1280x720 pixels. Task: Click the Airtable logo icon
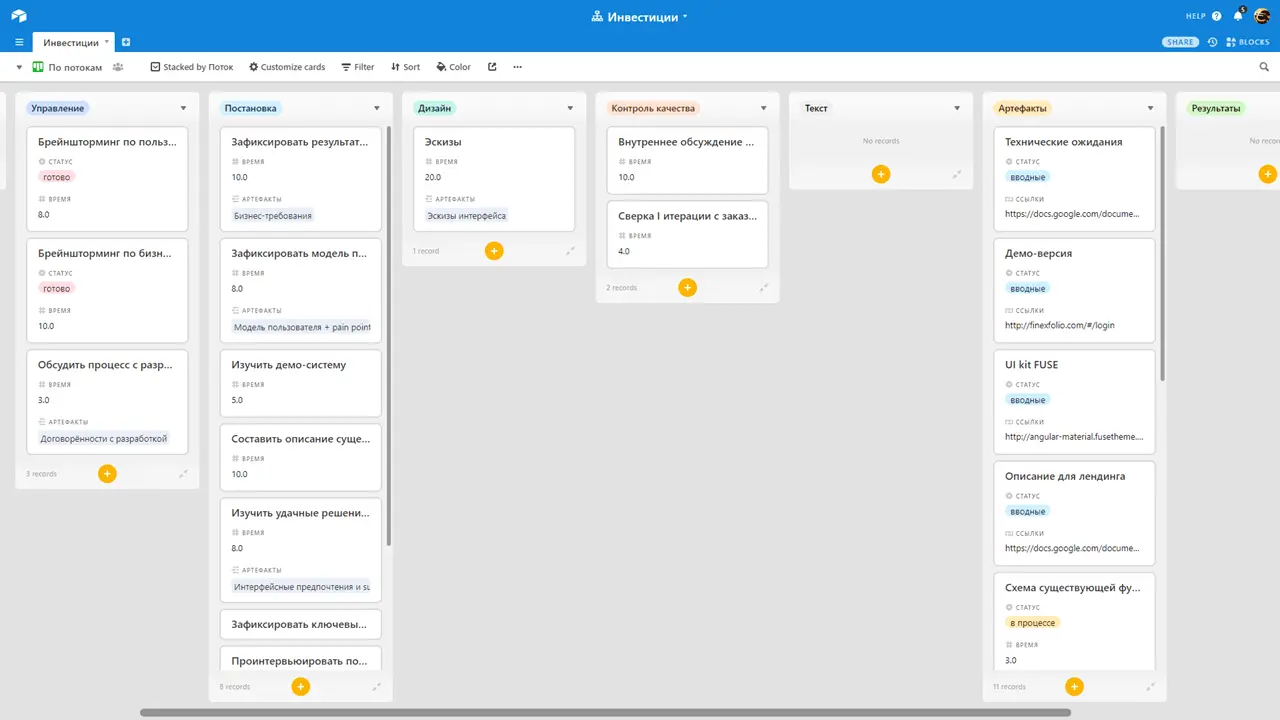coord(19,16)
